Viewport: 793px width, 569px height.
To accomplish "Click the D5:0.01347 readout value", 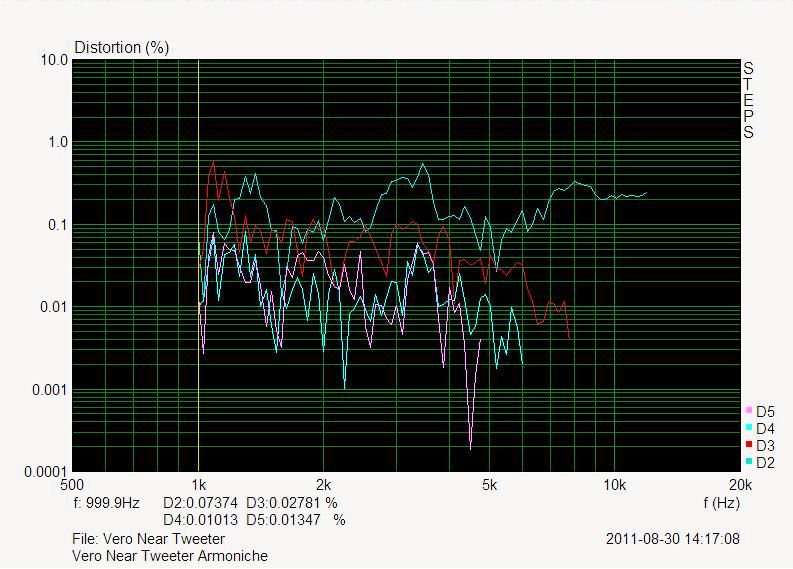I will pyautogui.click(x=283, y=520).
